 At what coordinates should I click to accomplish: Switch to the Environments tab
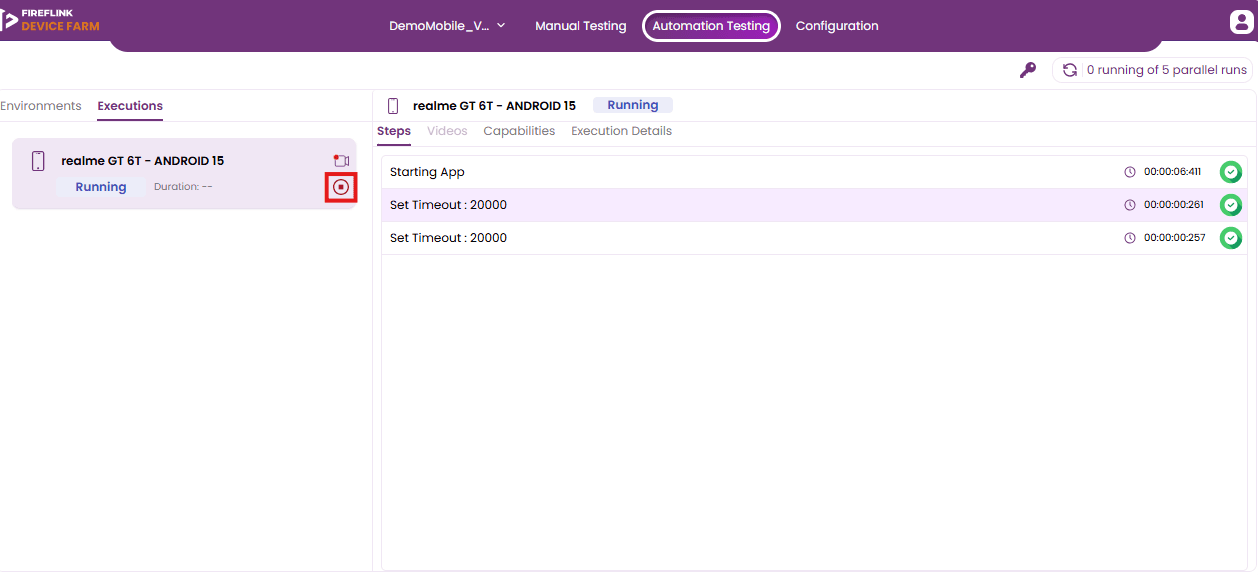coord(41,106)
